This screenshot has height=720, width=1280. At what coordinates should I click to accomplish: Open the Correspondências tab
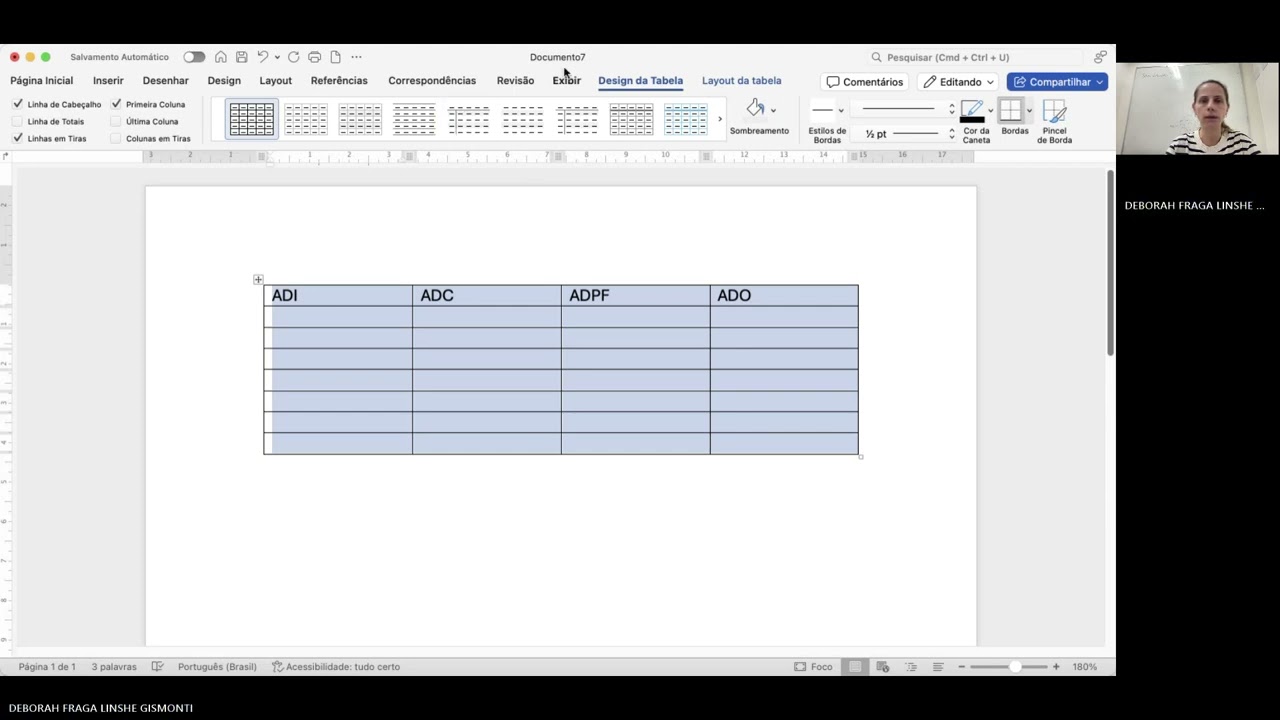click(432, 81)
